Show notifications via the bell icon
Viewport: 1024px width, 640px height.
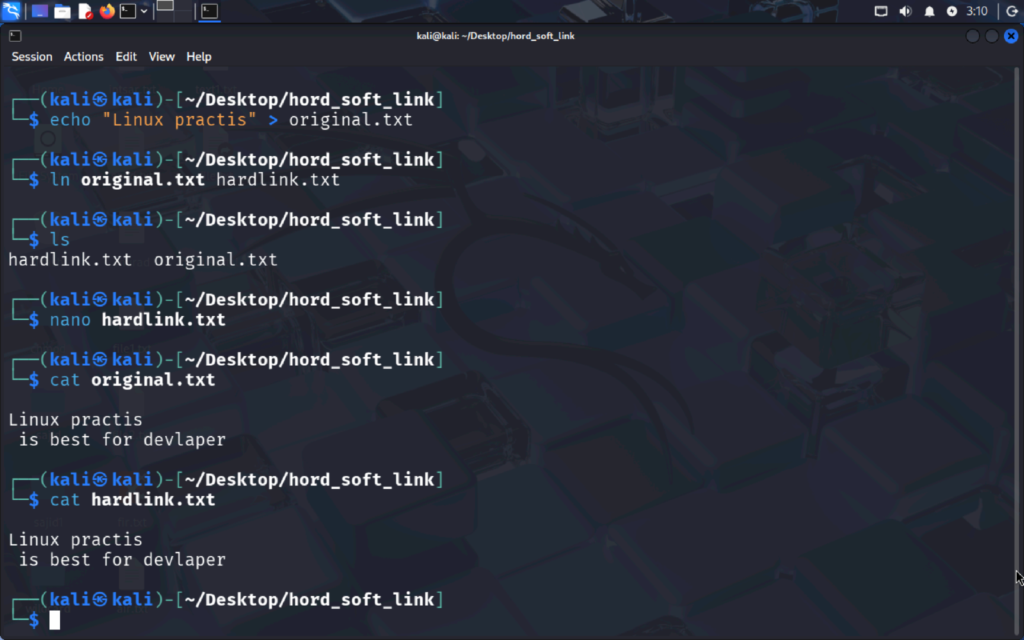click(x=929, y=12)
